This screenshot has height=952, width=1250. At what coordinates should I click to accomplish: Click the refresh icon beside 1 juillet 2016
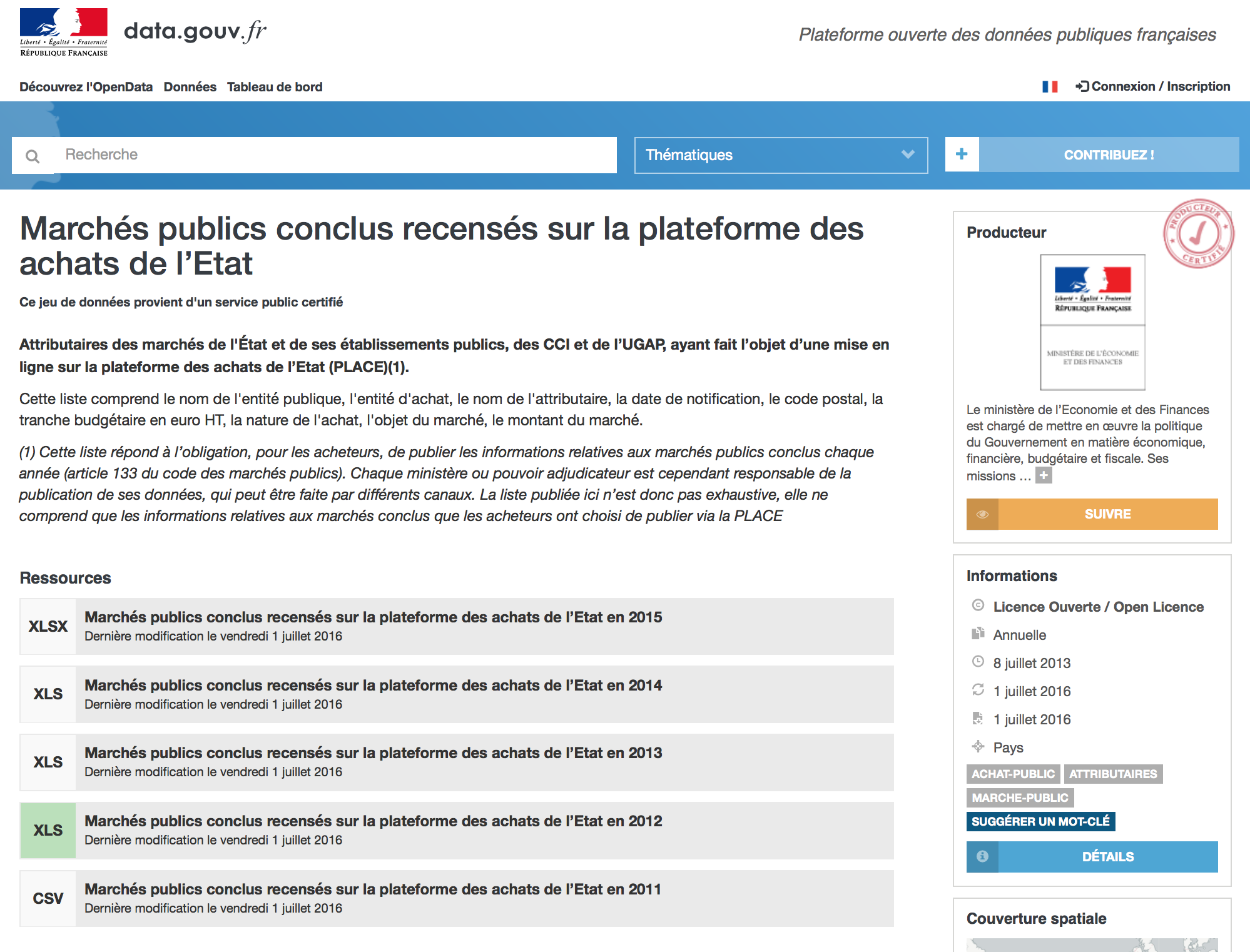977,691
